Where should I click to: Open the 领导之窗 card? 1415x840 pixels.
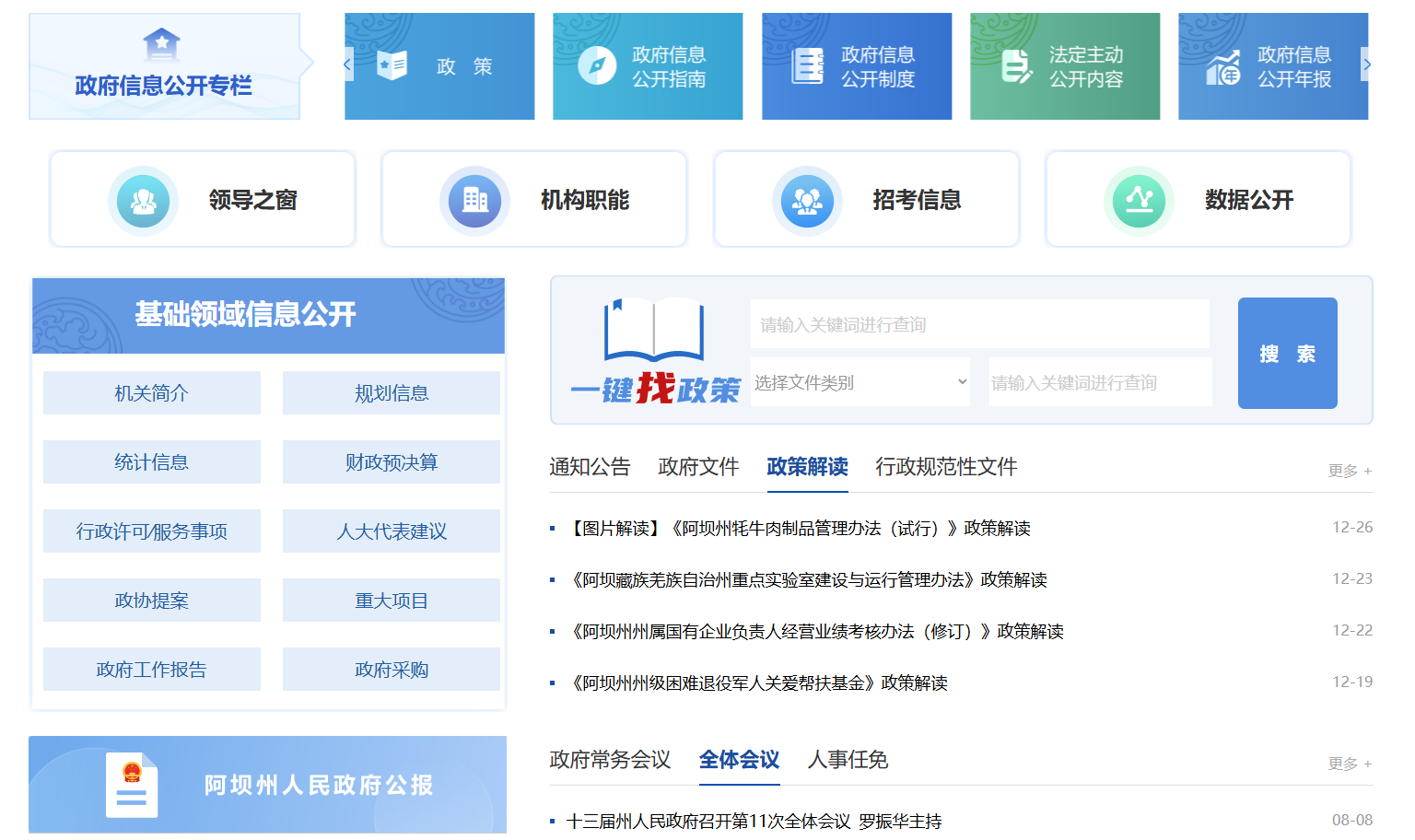pos(203,199)
